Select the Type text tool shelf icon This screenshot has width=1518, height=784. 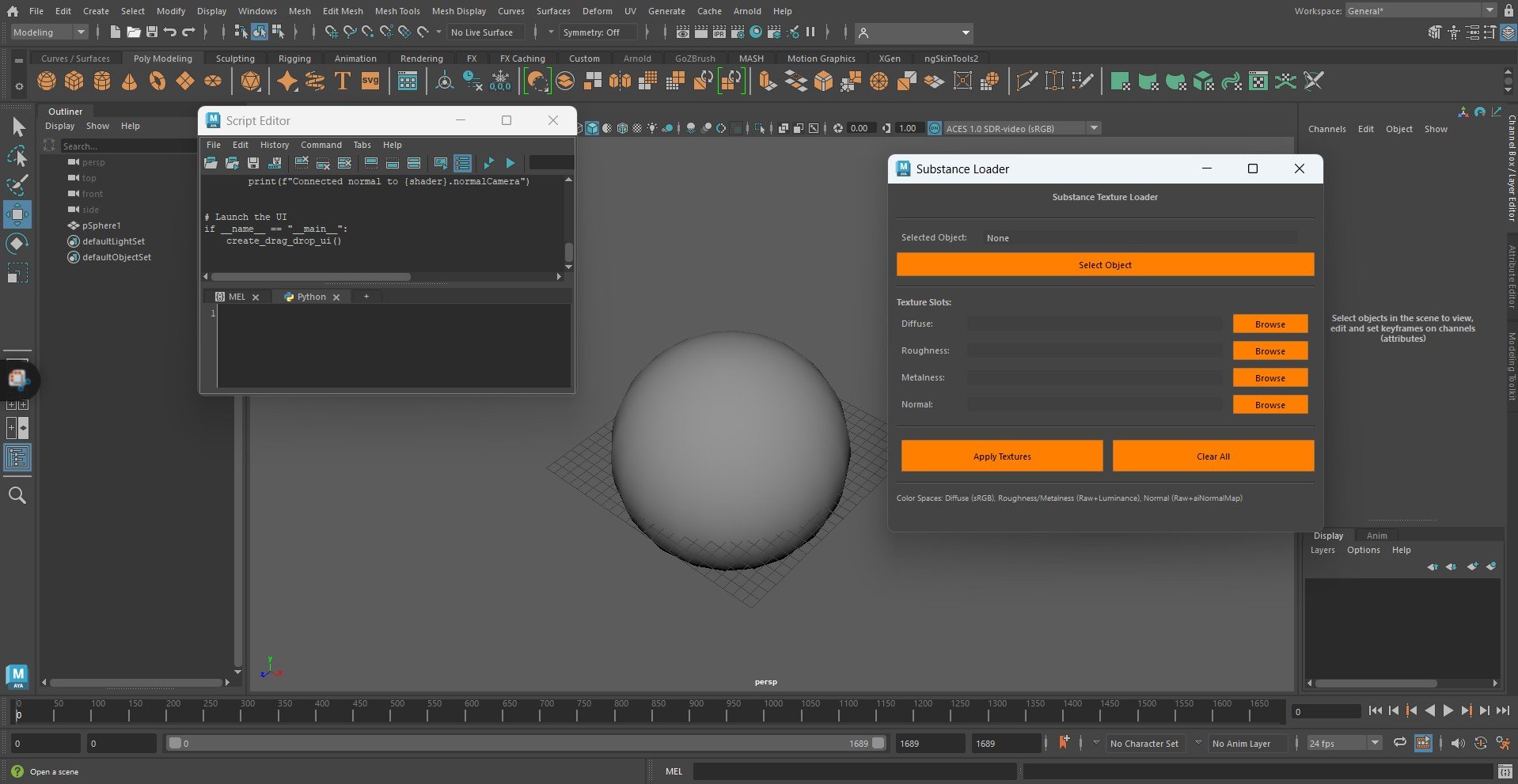(343, 81)
